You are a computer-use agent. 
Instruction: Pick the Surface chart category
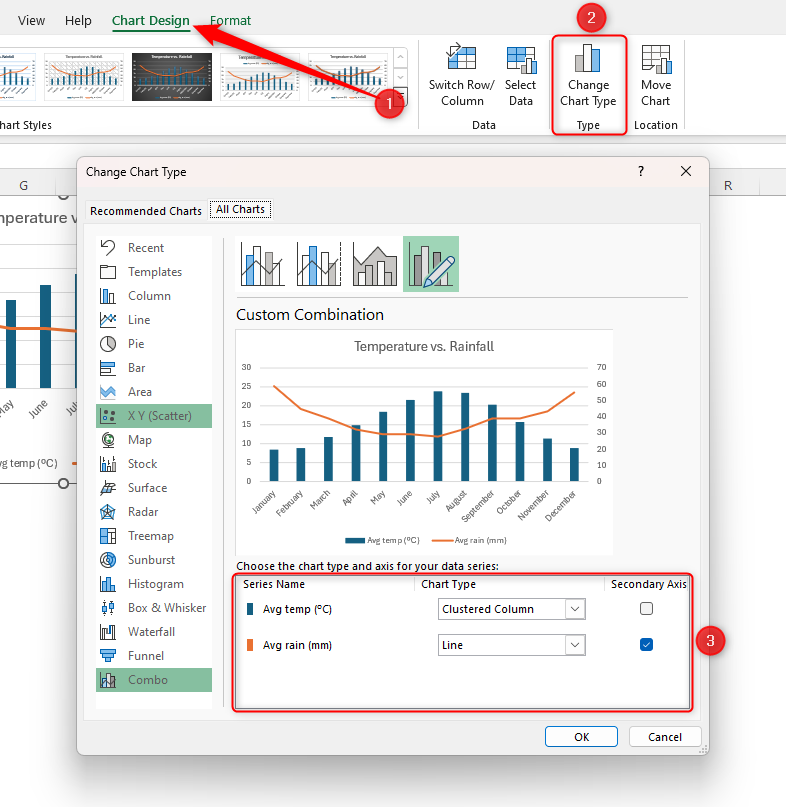tap(154, 488)
